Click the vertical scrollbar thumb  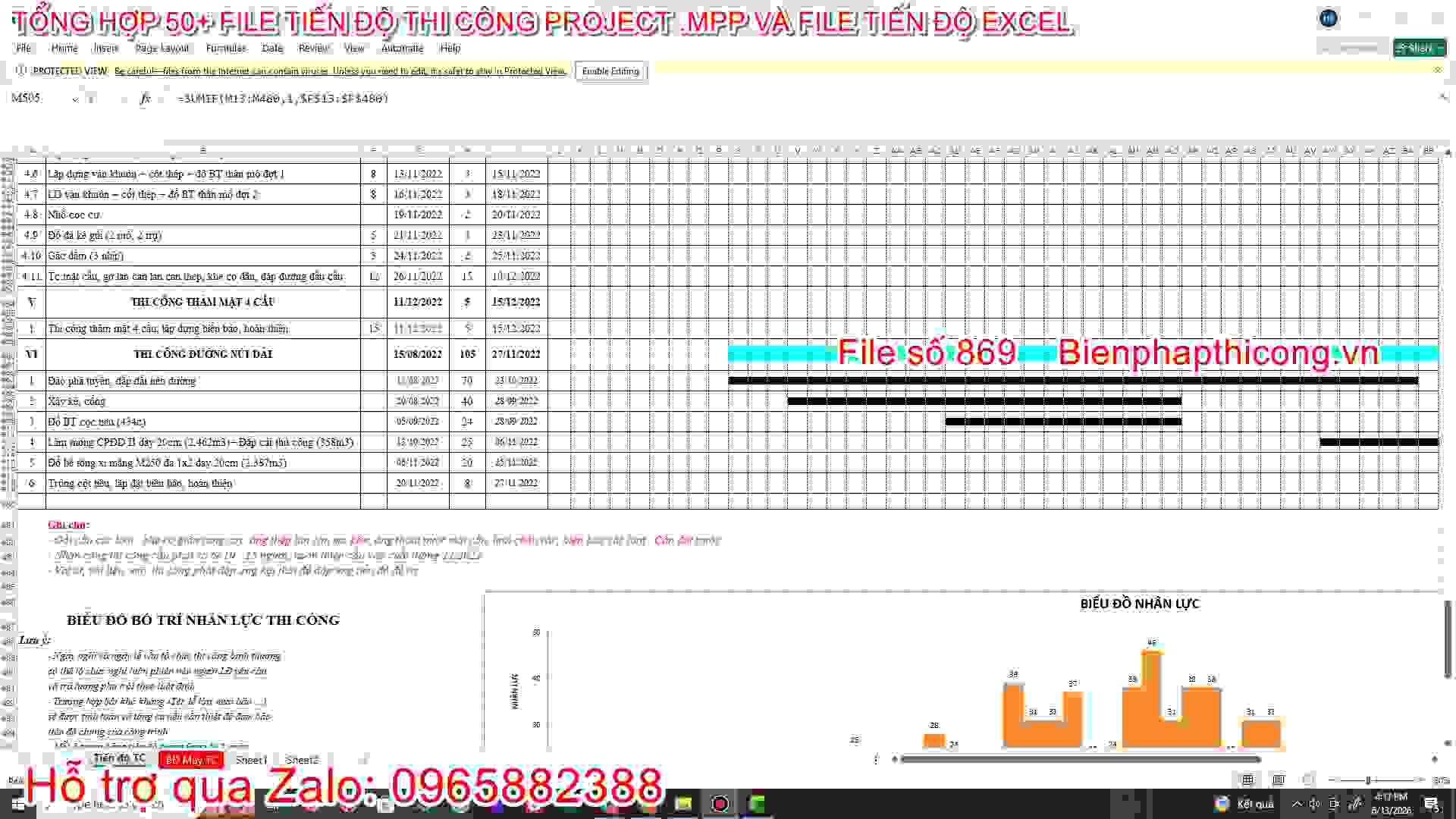point(1448,639)
